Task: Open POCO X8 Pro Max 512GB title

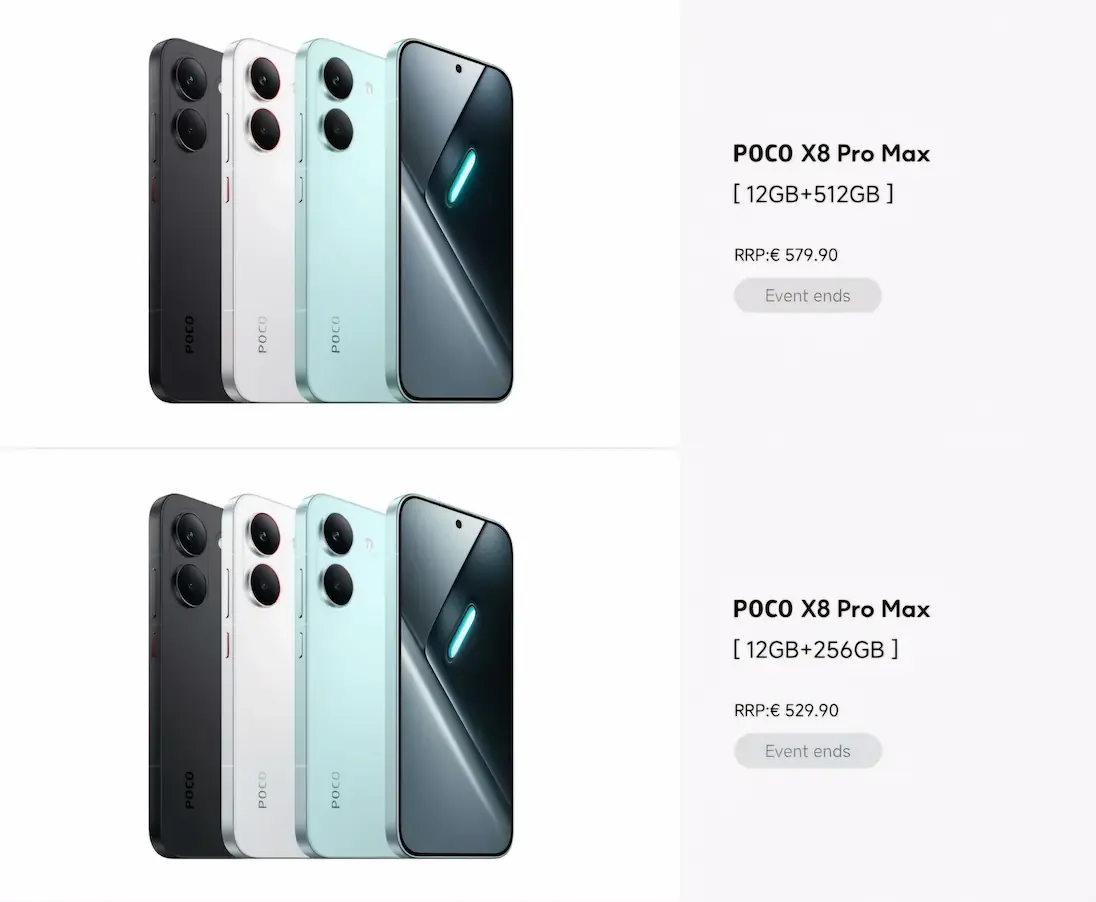Action: pyautogui.click(x=831, y=154)
